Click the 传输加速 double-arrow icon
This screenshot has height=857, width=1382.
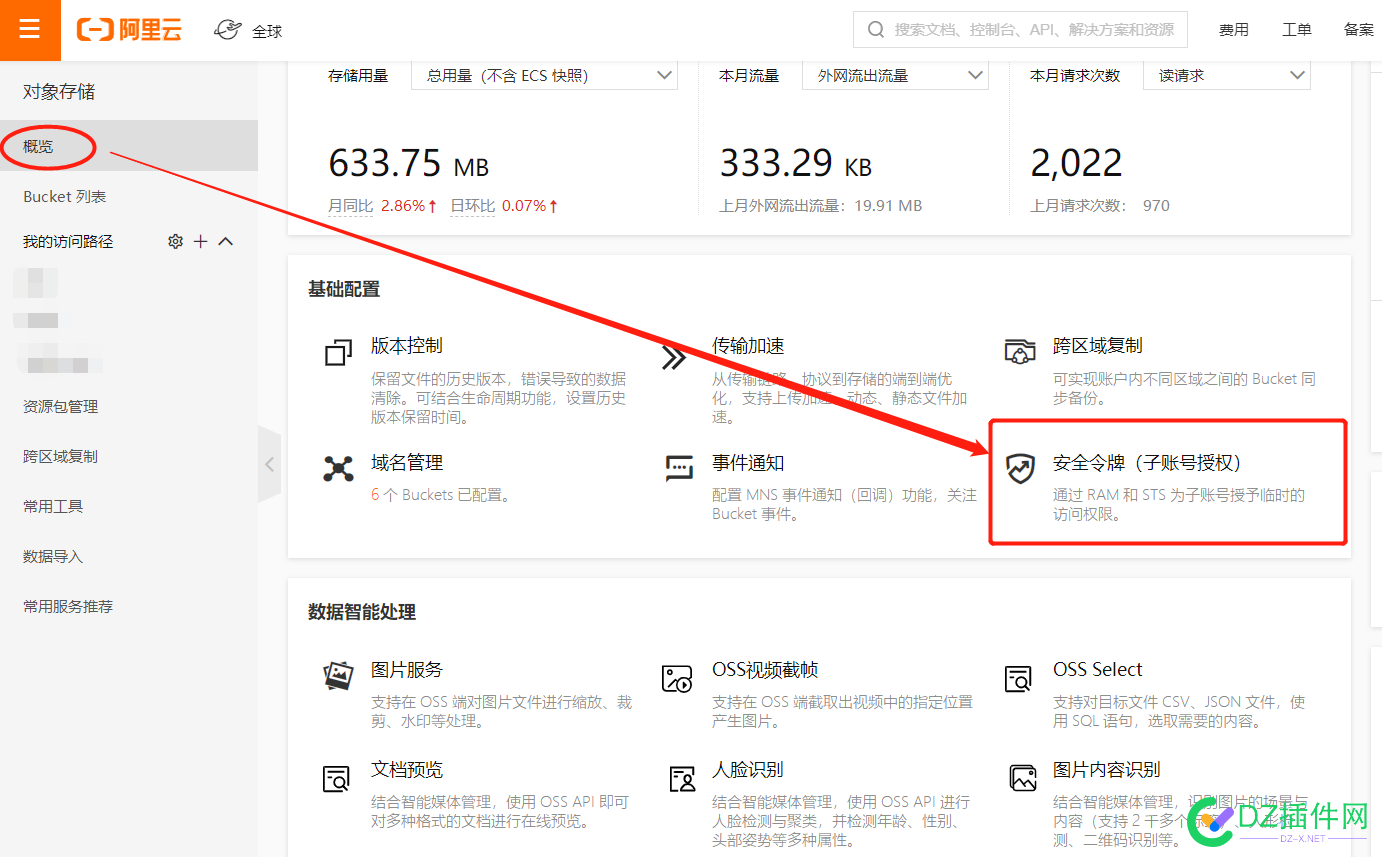tap(675, 357)
